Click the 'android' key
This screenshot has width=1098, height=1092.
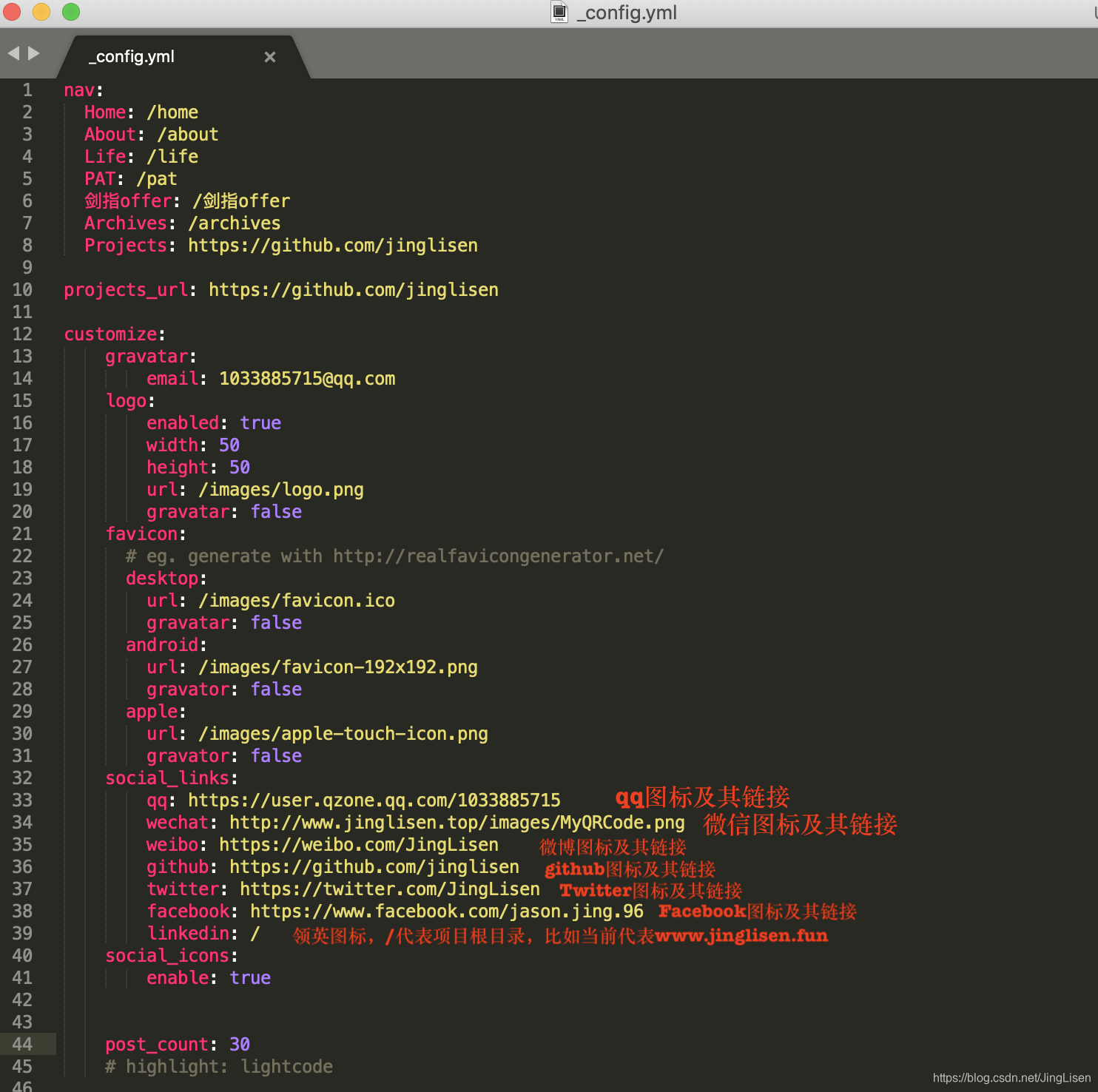pos(162,645)
